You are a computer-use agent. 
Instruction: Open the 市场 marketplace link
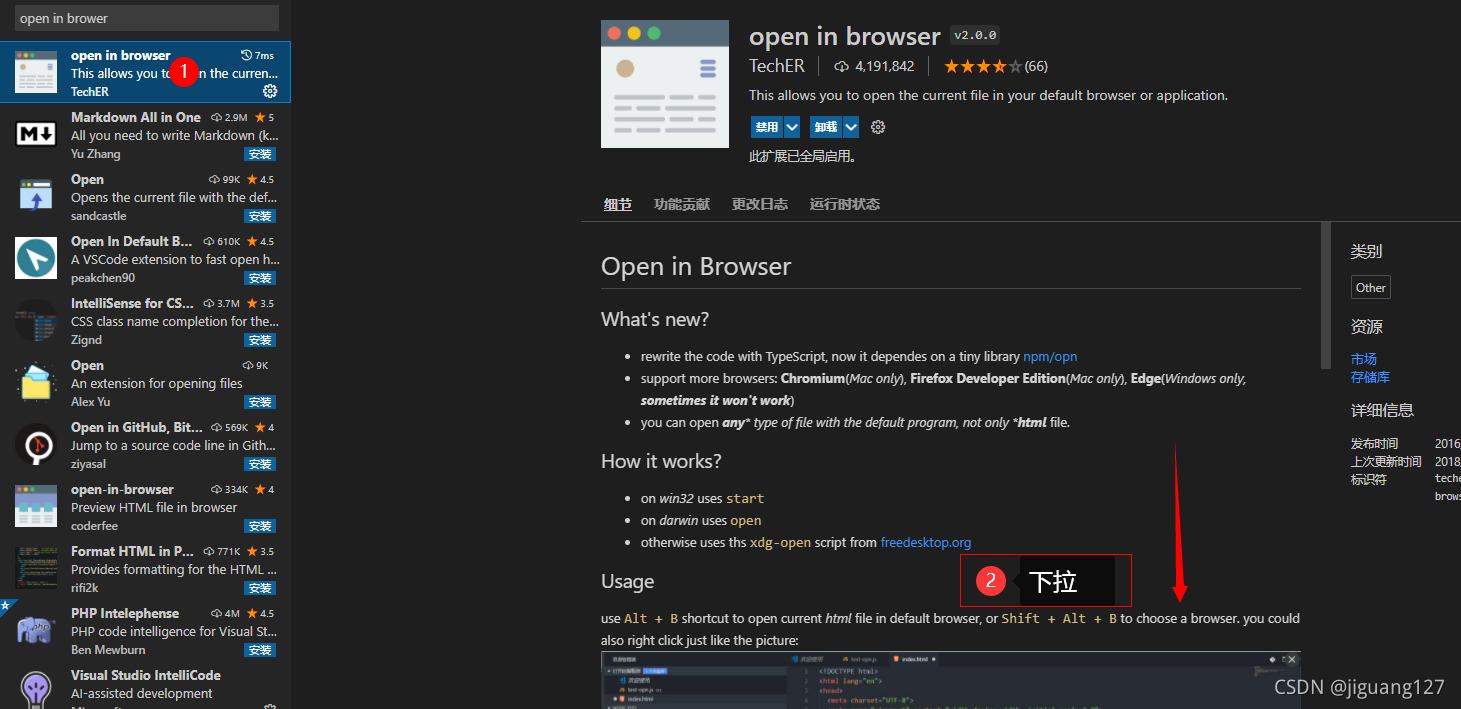pyautogui.click(x=1364, y=359)
